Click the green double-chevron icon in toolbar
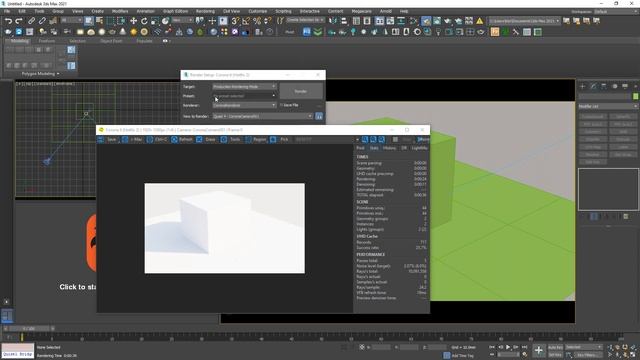Image resolution: width=640 pixels, height=360 pixels. tap(318, 32)
